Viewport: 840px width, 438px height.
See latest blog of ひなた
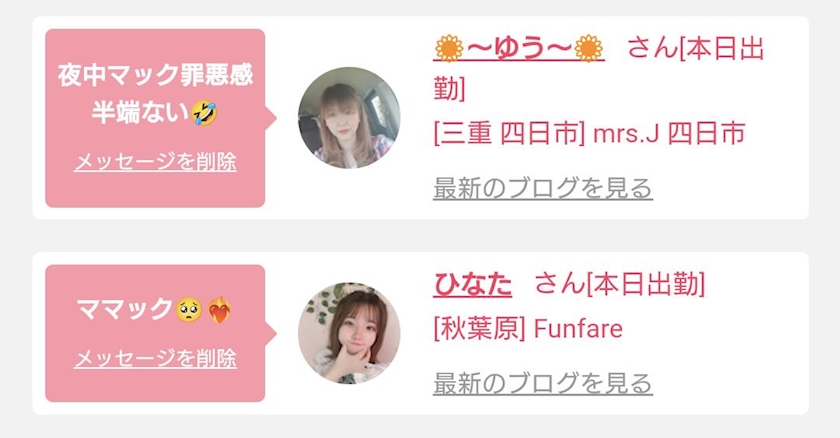click(543, 383)
